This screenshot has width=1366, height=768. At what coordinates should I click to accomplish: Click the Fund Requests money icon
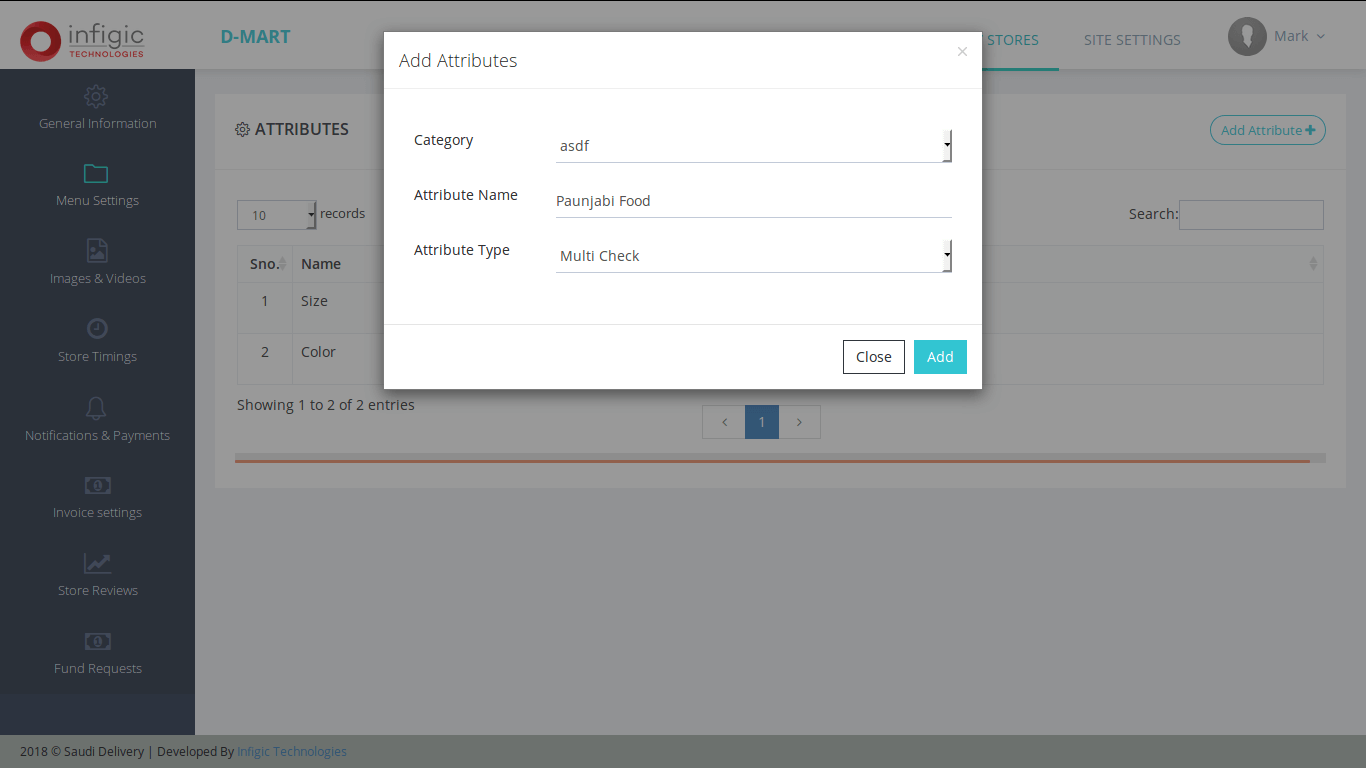pyautogui.click(x=97, y=641)
